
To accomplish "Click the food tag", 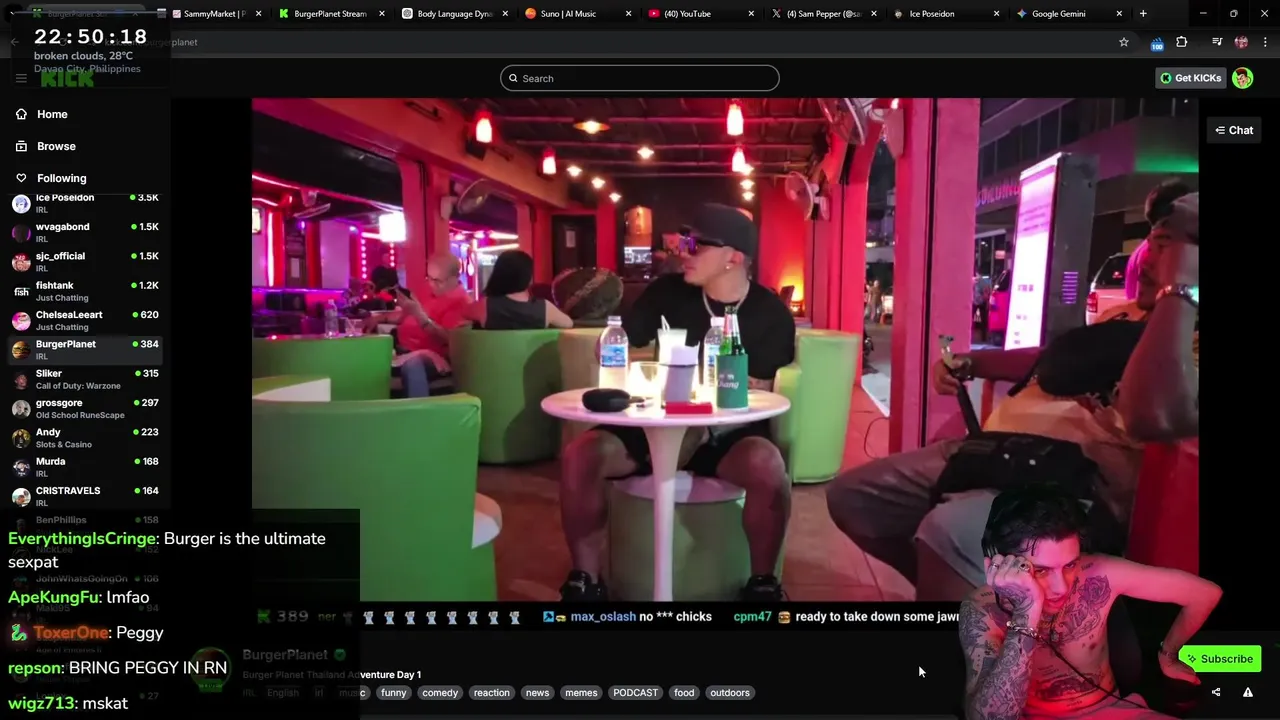I will click(684, 692).
